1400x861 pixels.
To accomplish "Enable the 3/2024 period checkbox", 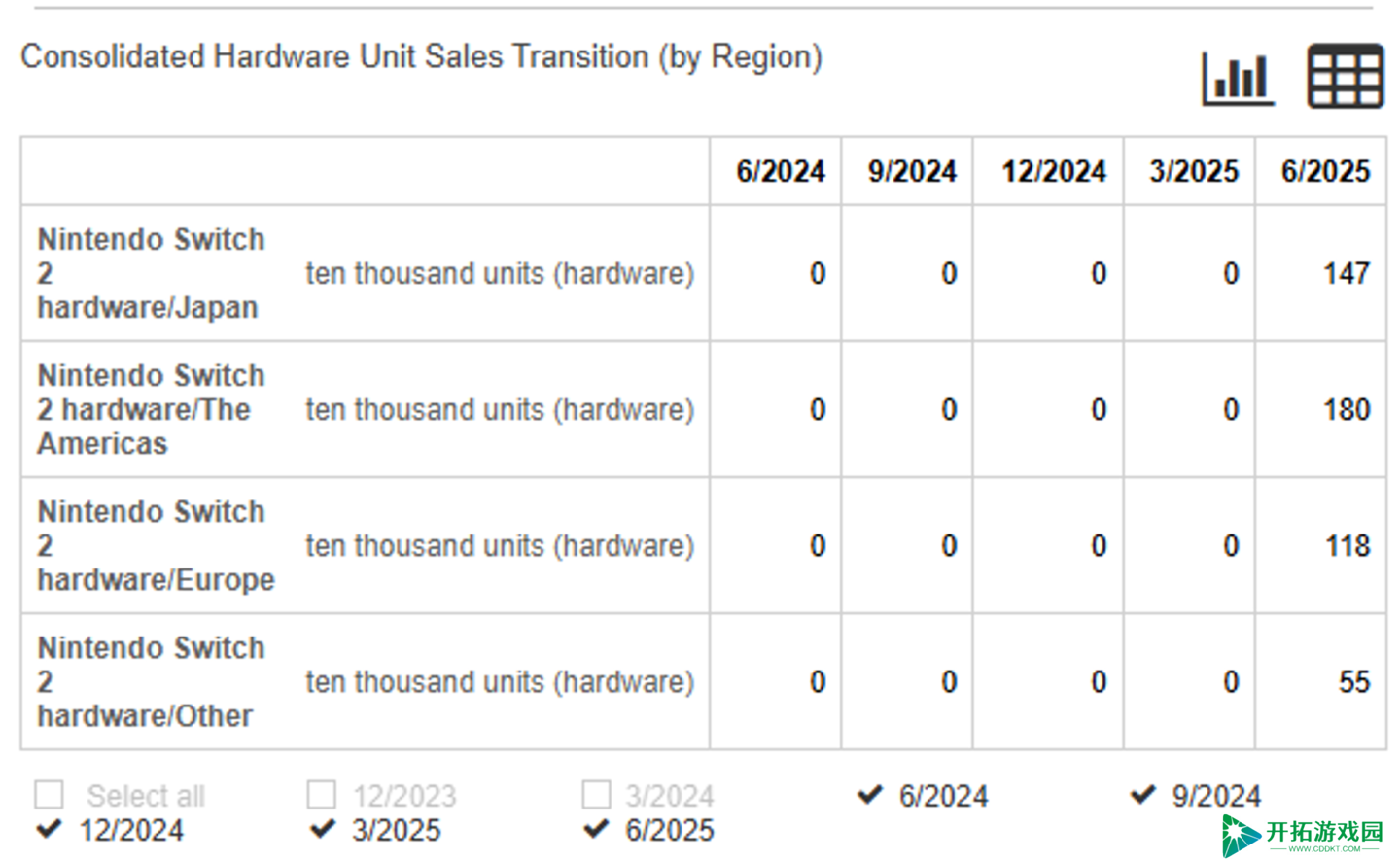I will (x=596, y=795).
